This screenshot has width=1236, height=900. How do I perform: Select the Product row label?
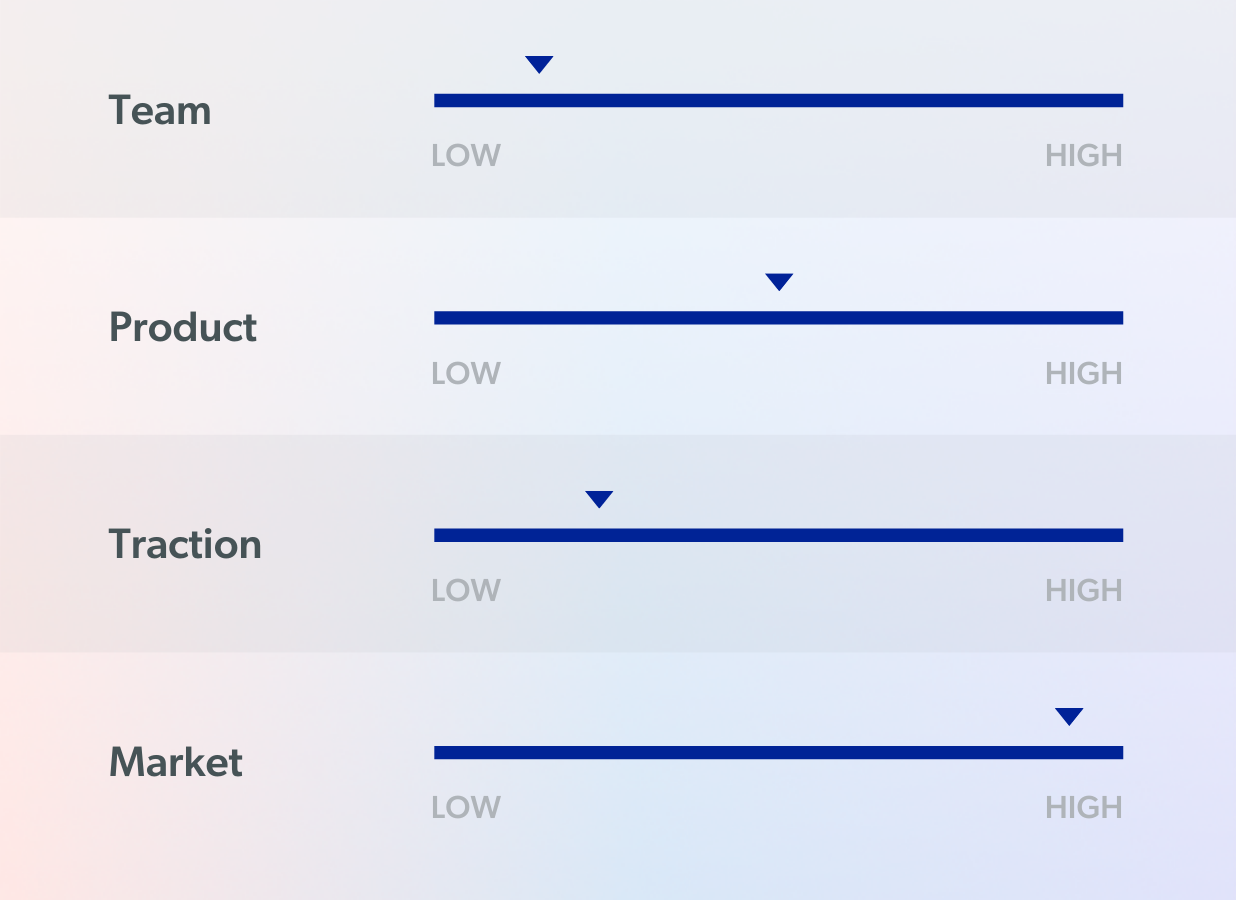pyautogui.click(x=183, y=327)
